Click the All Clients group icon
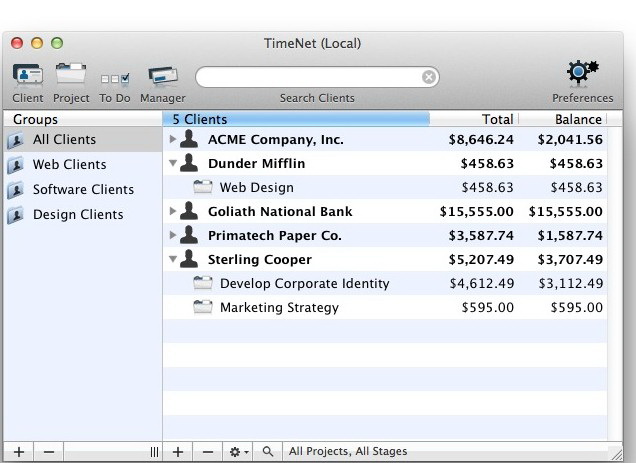 [x=15, y=140]
